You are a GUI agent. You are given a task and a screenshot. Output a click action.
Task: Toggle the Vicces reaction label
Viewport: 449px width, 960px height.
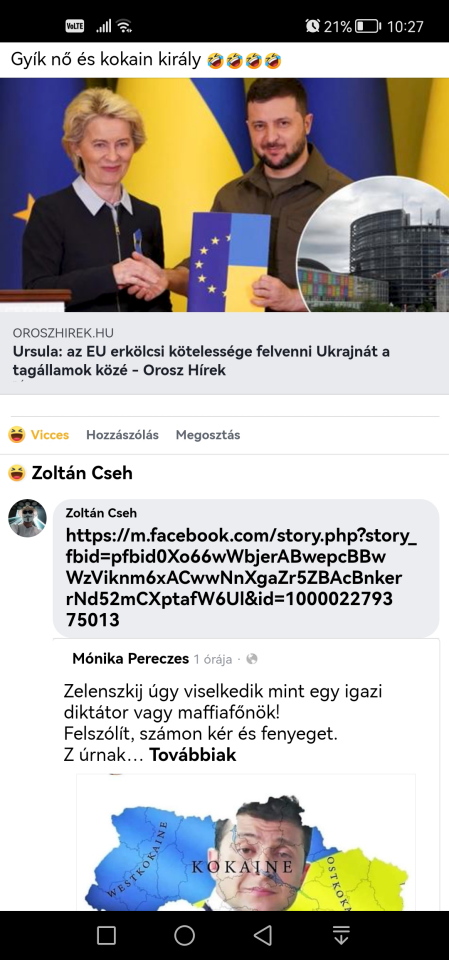pos(50,435)
